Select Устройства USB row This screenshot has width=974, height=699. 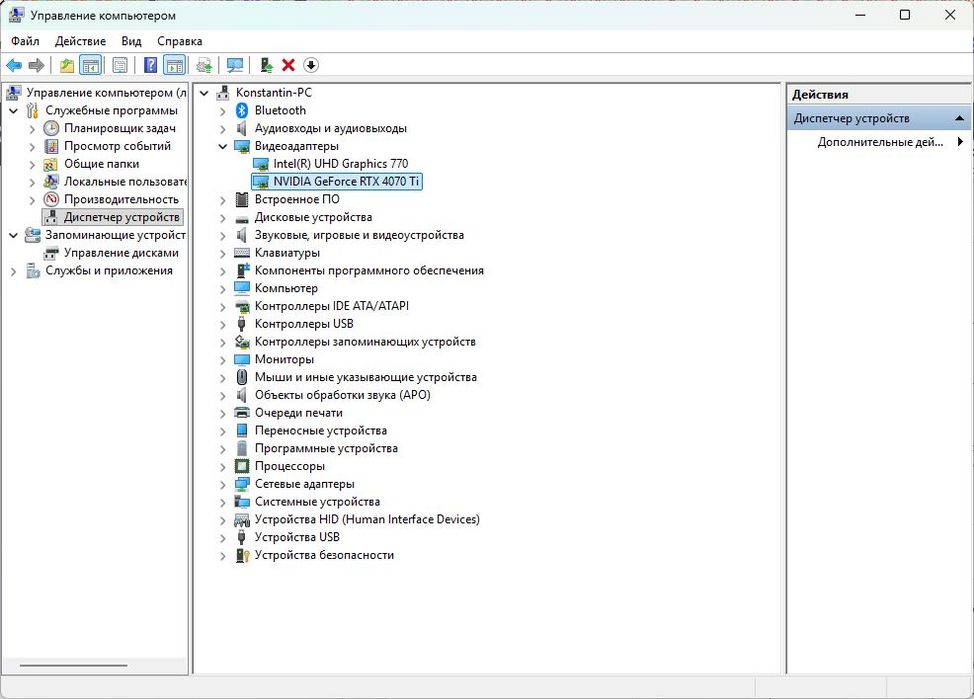(297, 537)
